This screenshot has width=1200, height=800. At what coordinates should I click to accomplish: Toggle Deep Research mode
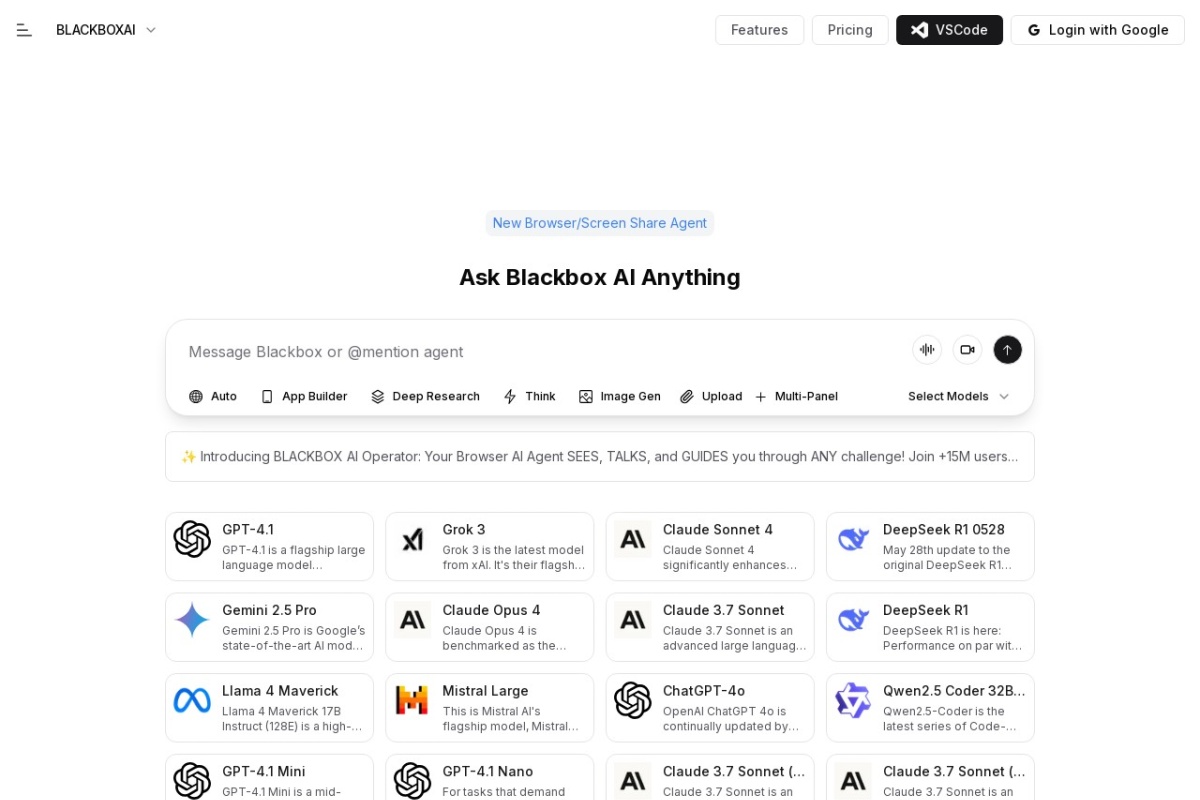[425, 397]
